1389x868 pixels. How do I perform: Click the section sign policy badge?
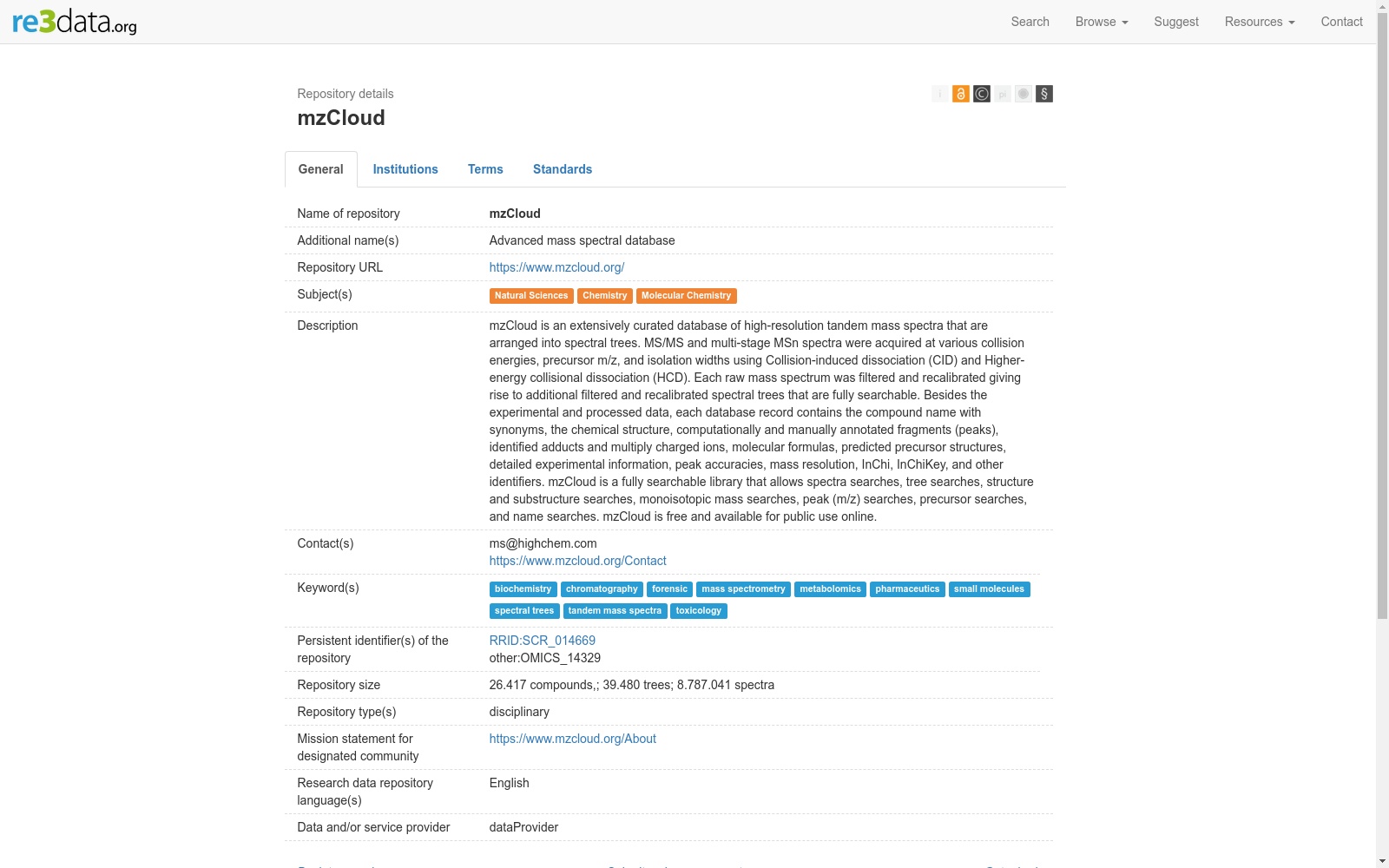[x=1044, y=94]
